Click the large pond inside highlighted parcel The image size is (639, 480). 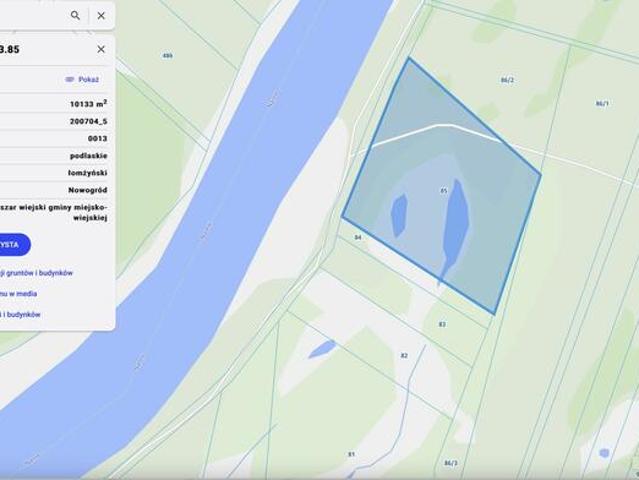click(456, 226)
